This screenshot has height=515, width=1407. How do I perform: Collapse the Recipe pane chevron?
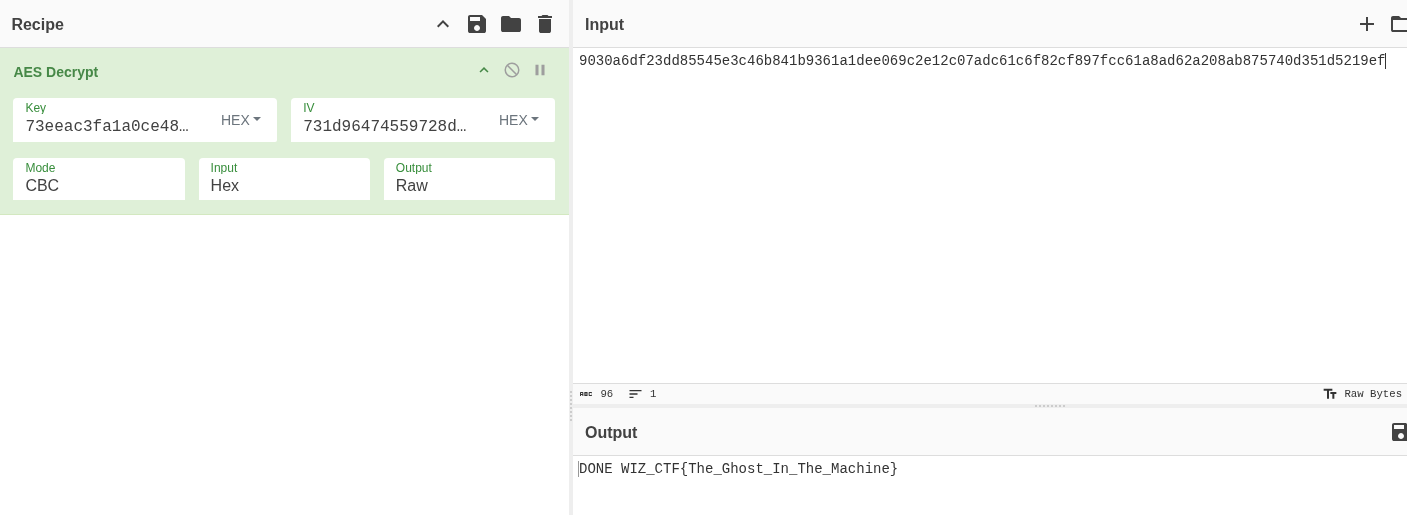point(443,24)
